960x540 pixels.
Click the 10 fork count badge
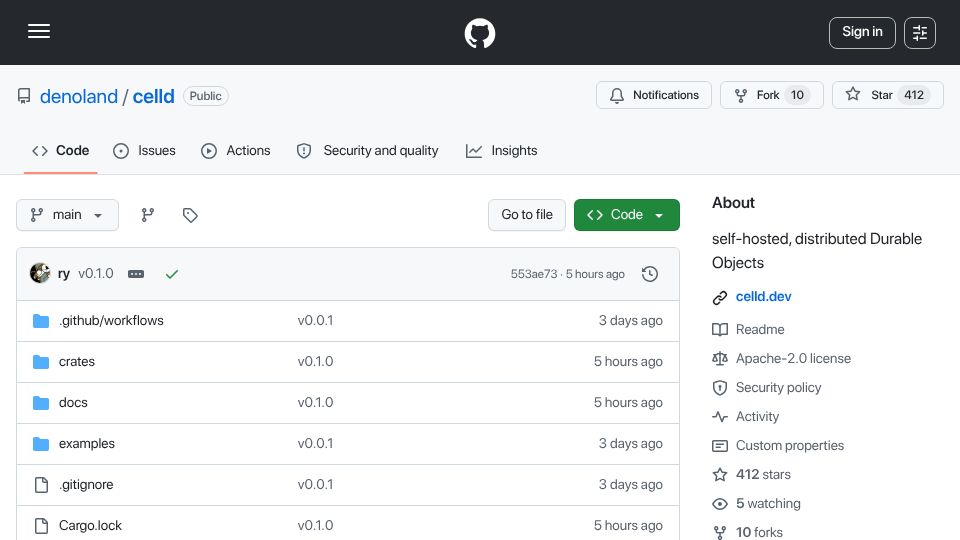pyautogui.click(x=797, y=95)
